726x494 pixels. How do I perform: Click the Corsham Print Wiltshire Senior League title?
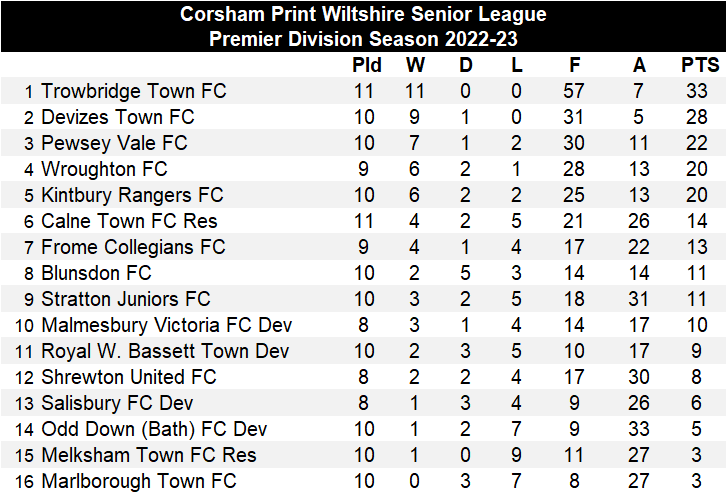point(363,14)
